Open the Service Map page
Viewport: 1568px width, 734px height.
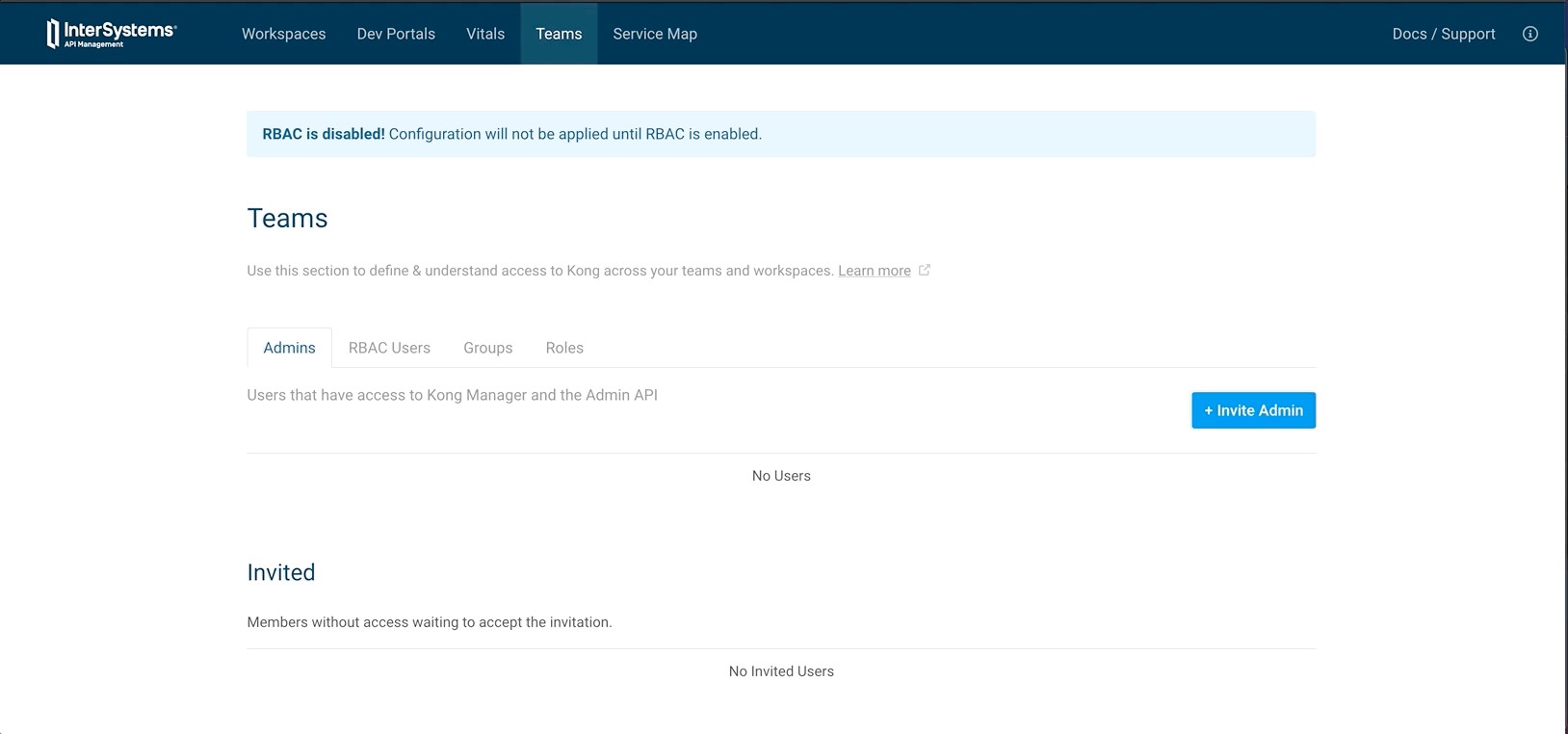click(x=655, y=34)
